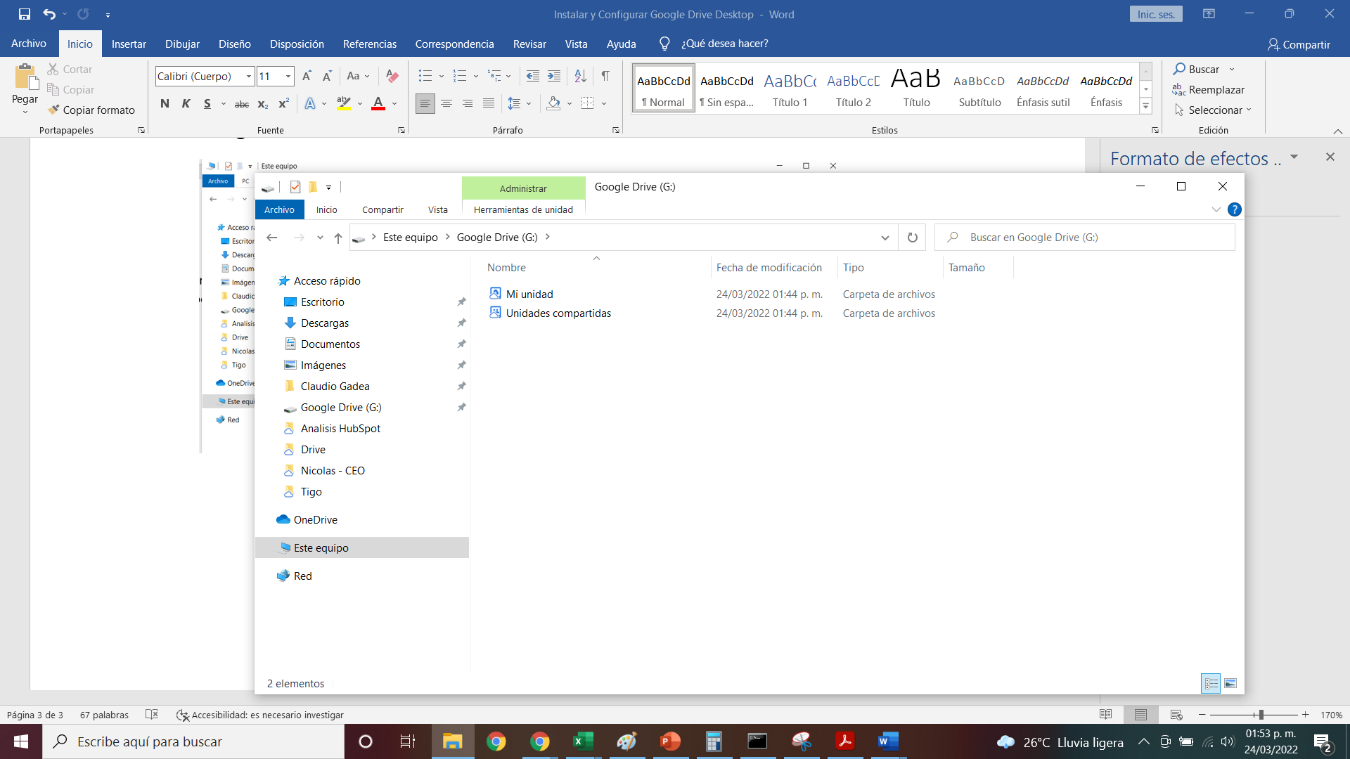This screenshot has height=759, width=1350.
Task: Select the Unidades compartidas folder
Action: point(558,313)
